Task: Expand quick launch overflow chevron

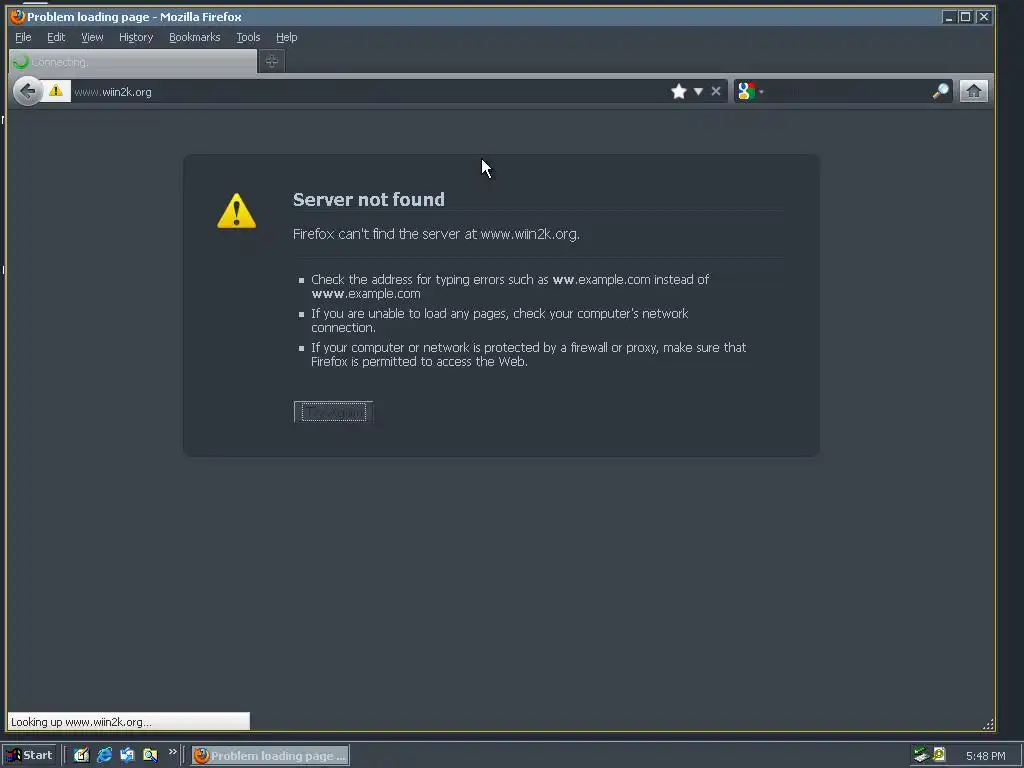Action: (x=172, y=752)
